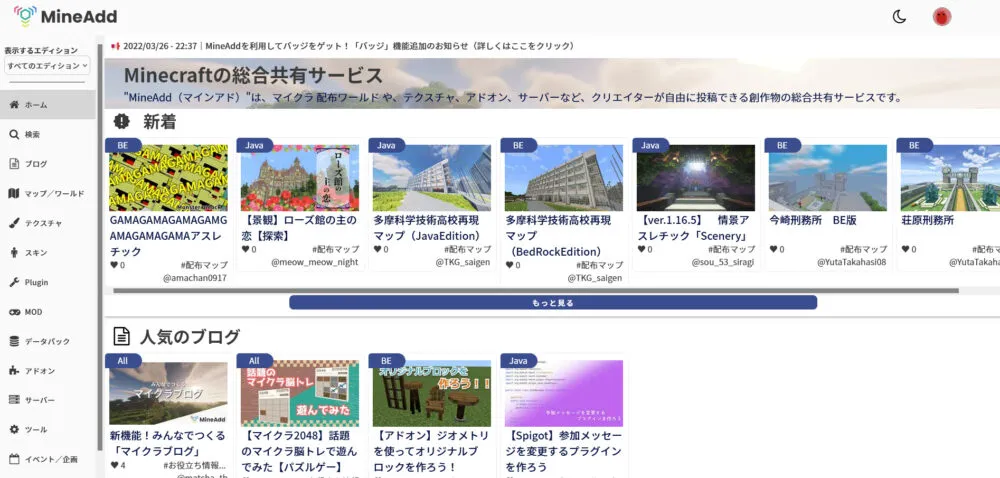Viewport: 1000px width, 478px height.
Task: Click the MOD gamepad icon in sidebar
Action: [x=14, y=312]
